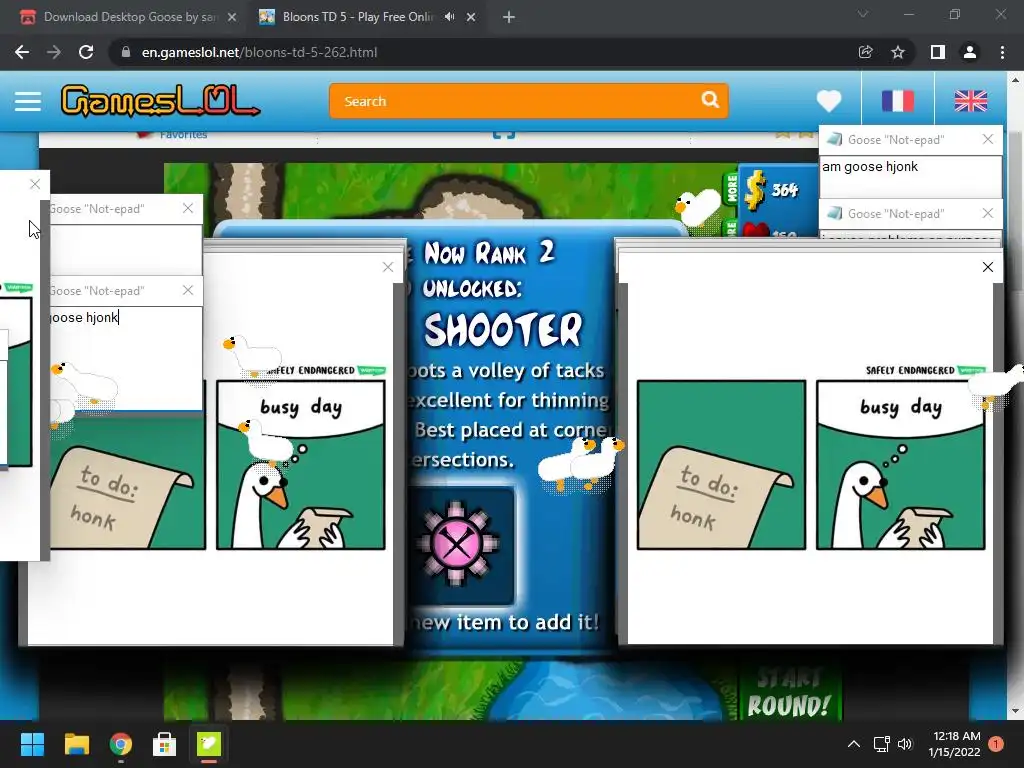Open the GamesLOL hamburger menu
Viewport: 1024px width, 768px height.
27,101
